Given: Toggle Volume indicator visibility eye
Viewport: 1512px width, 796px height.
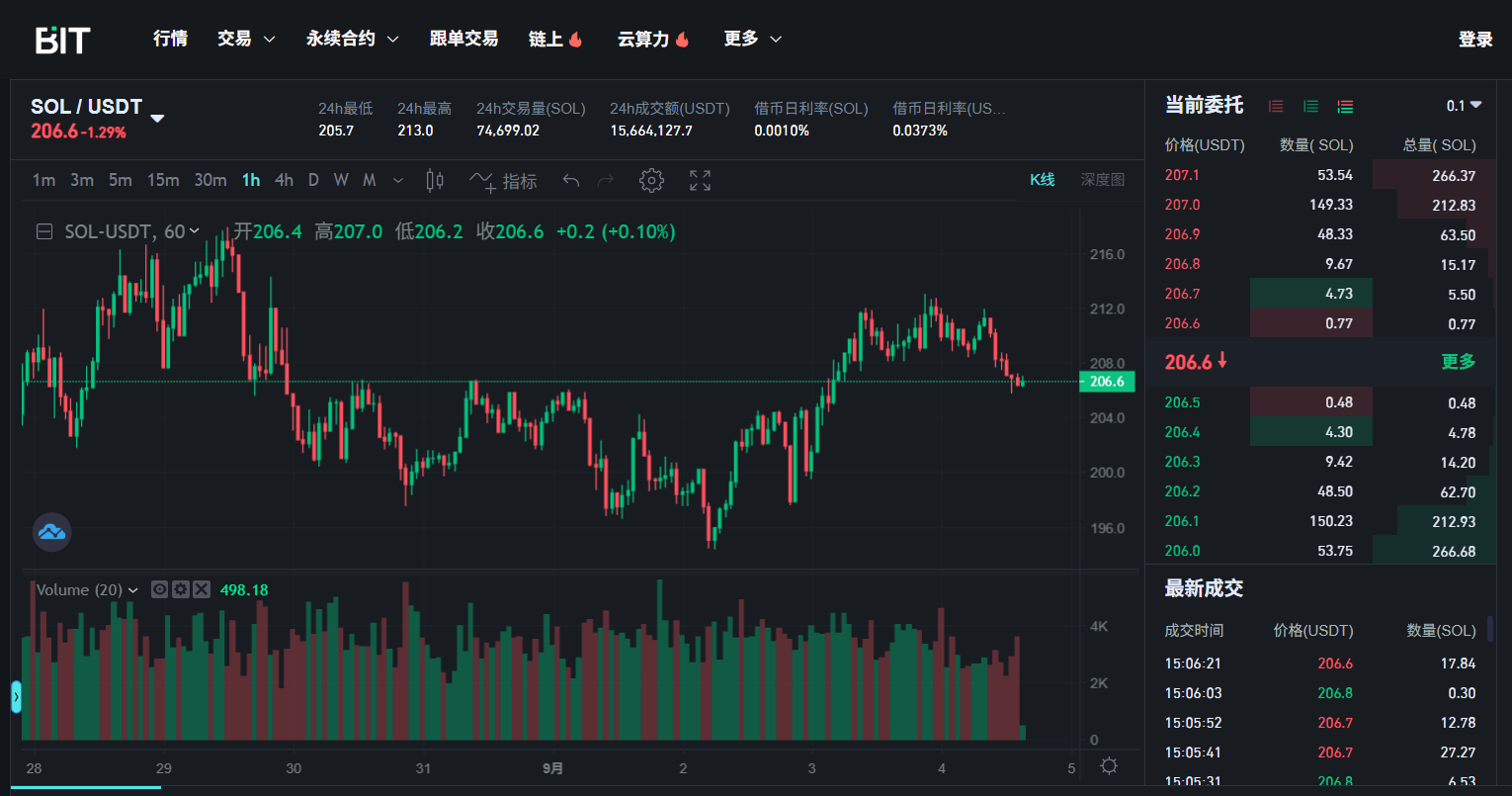Looking at the screenshot, I should tap(159, 589).
